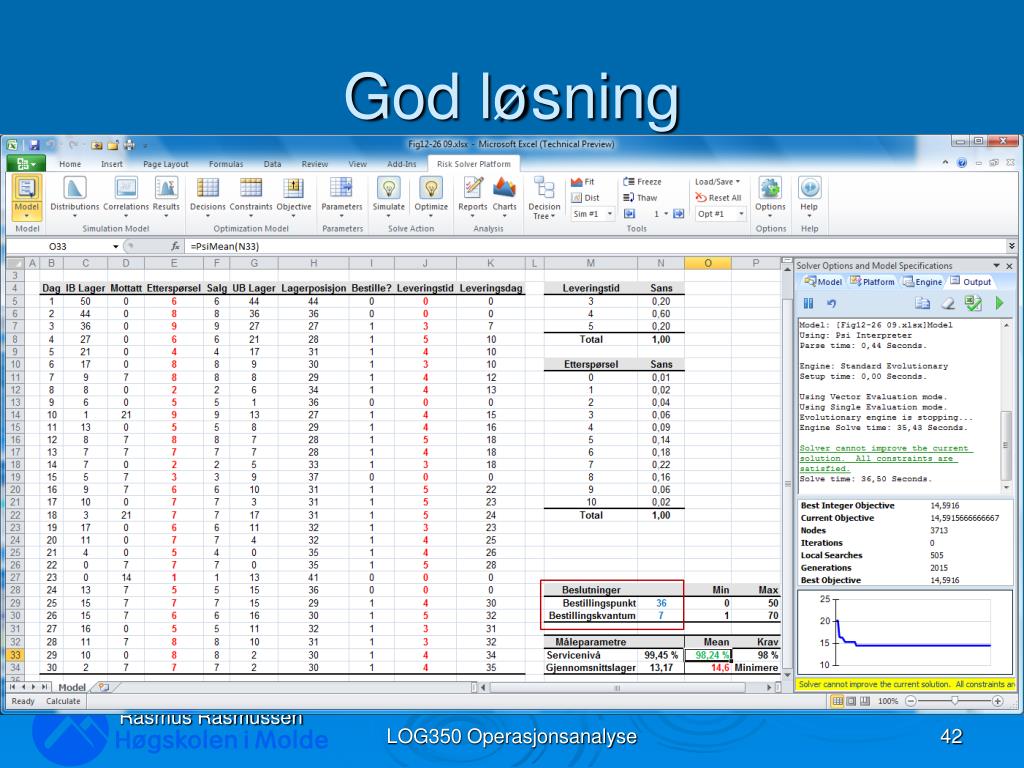Viewport: 1024px width, 768px height.
Task: Run Simulate from Solve Action group
Action: [389, 196]
